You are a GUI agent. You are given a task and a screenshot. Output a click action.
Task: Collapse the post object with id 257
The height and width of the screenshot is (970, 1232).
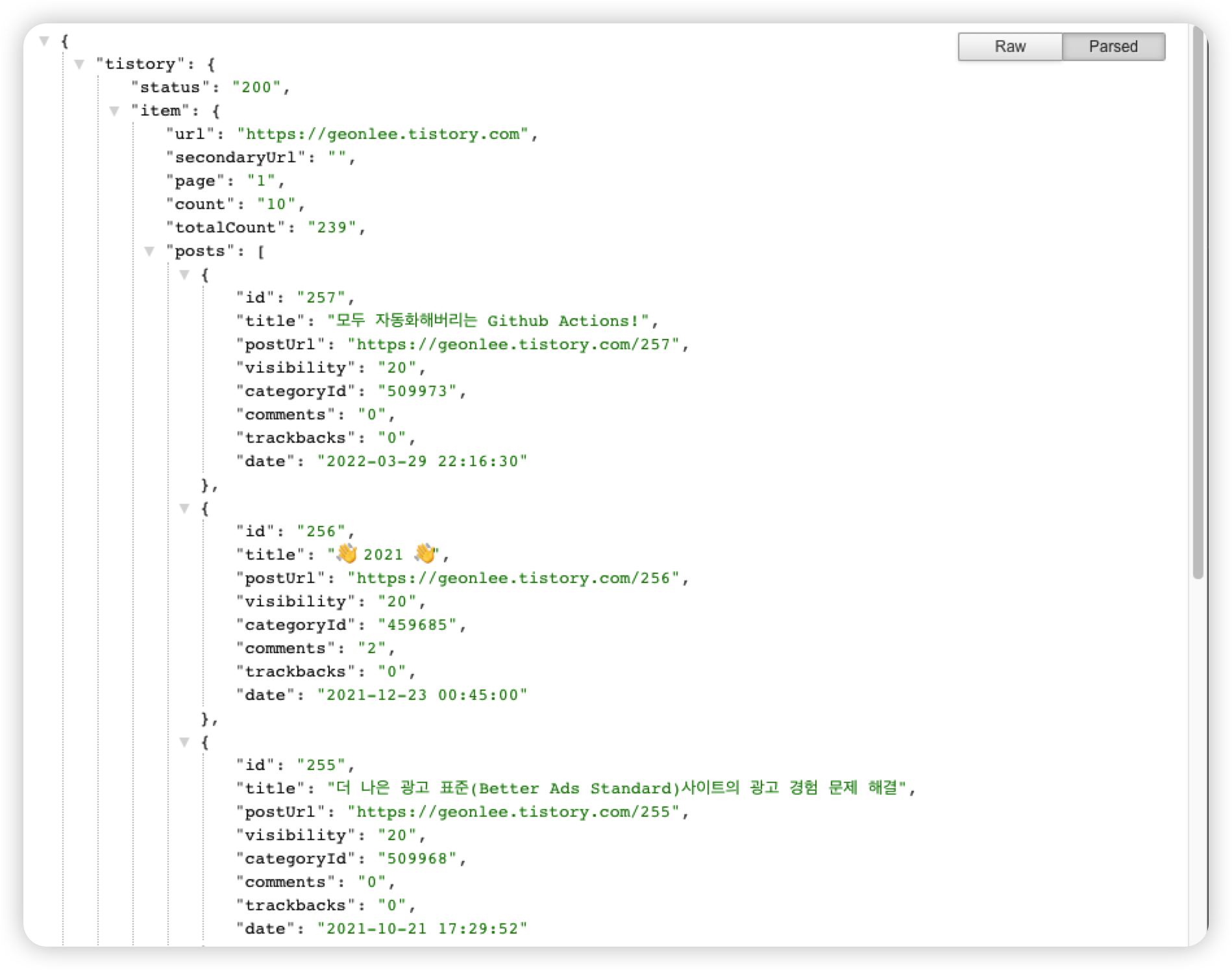click(x=184, y=275)
